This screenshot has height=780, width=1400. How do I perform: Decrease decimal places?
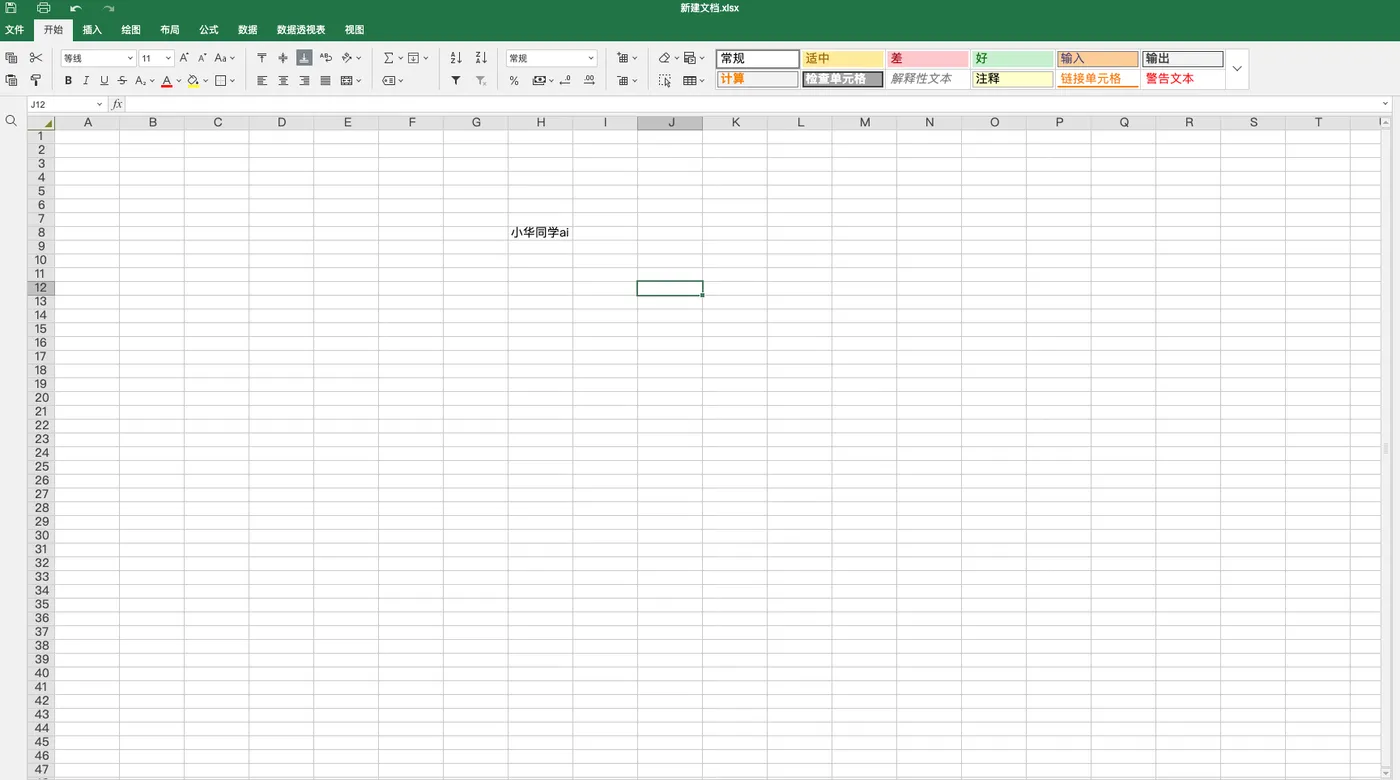[x=565, y=81]
